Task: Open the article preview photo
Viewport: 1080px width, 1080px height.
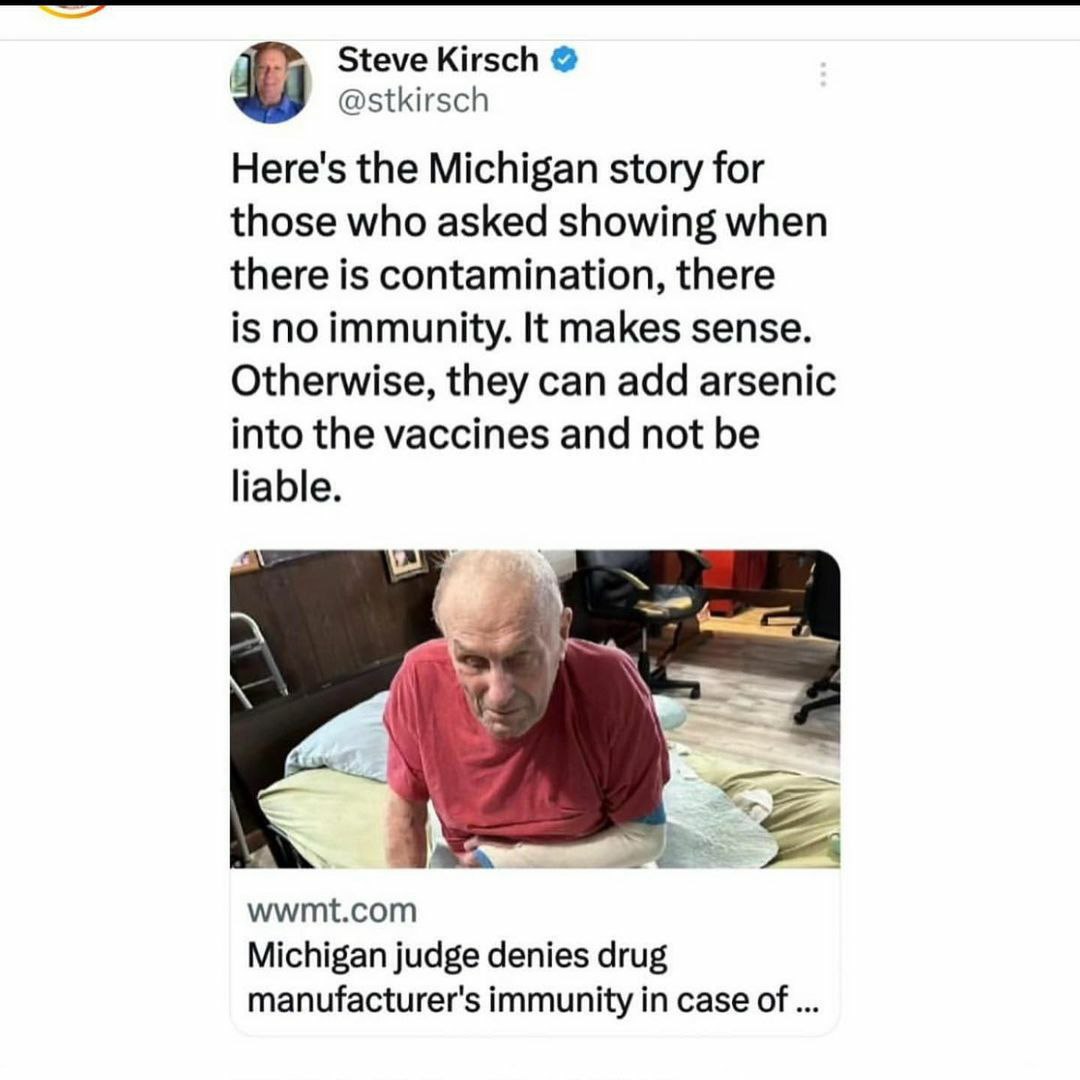Action: pos(535,709)
